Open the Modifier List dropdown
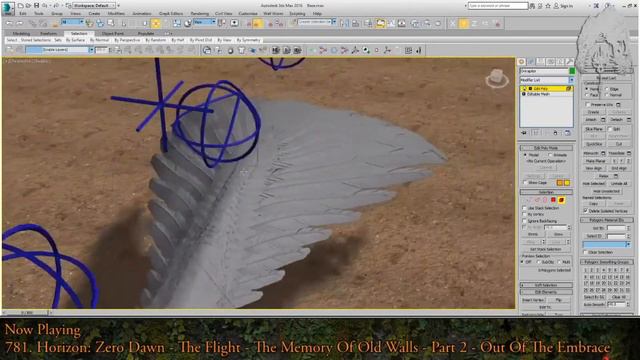Screen dimensions: 640x360 pyautogui.click(x=547, y=80)
